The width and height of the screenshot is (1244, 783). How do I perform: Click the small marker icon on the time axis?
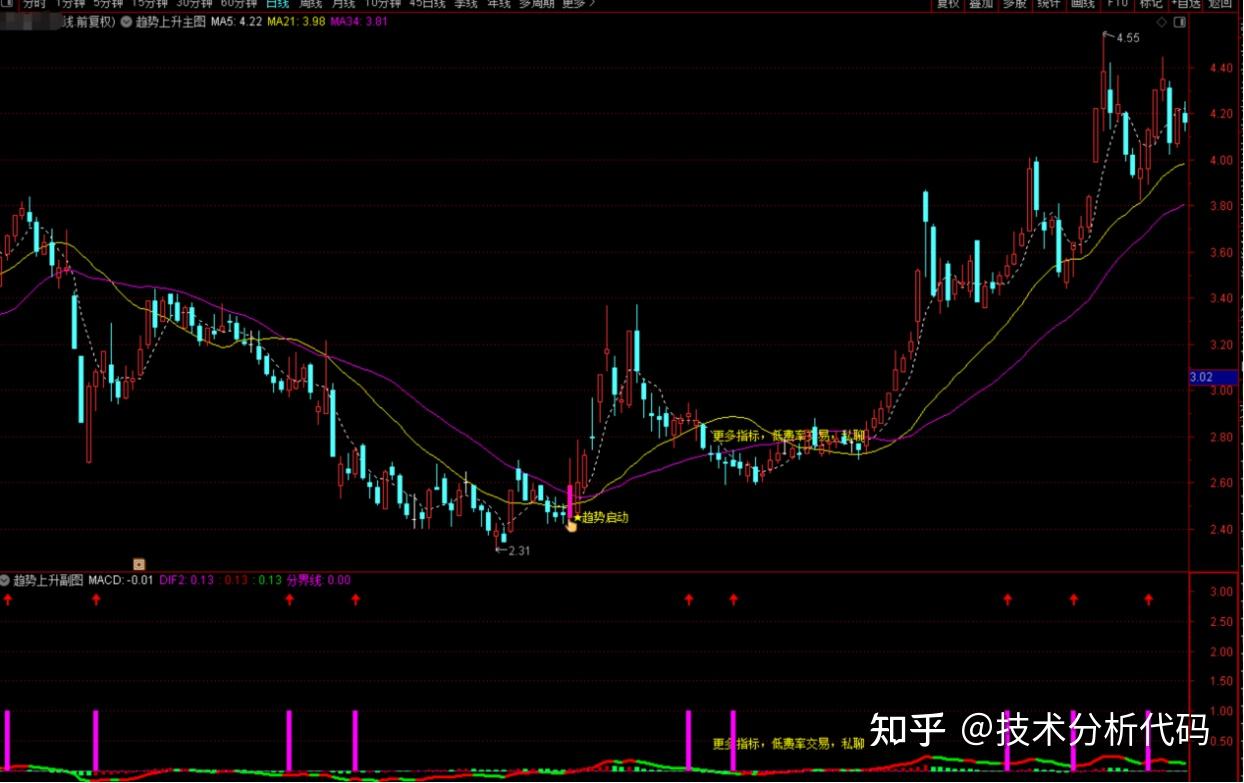(139, 564)
